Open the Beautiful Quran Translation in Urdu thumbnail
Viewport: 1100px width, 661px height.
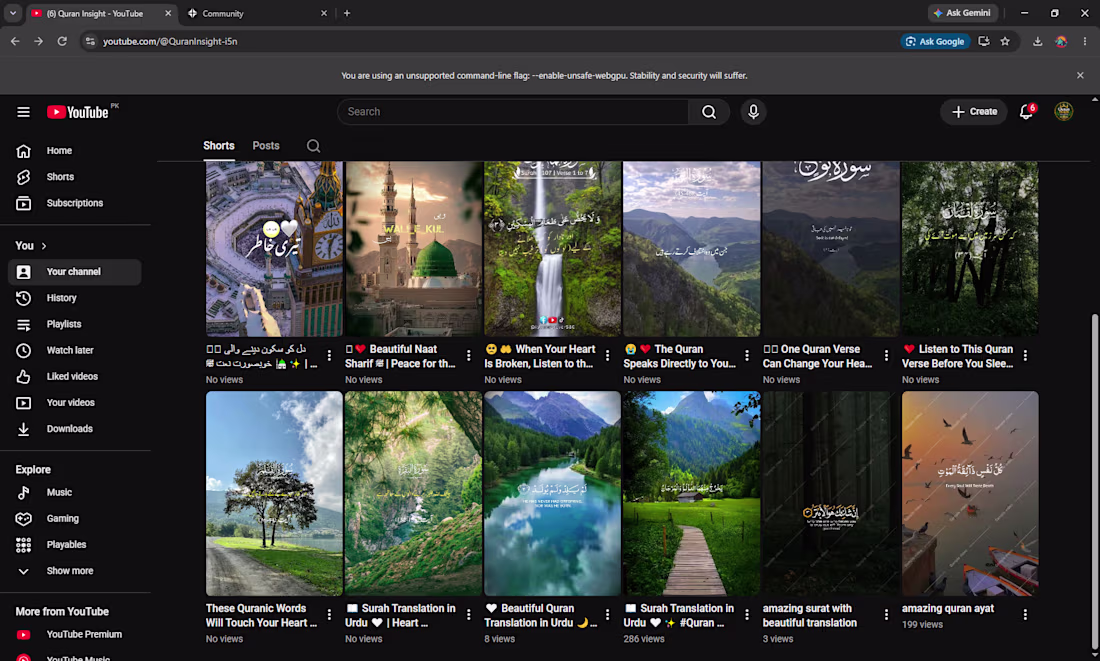[x=553, y=493]
